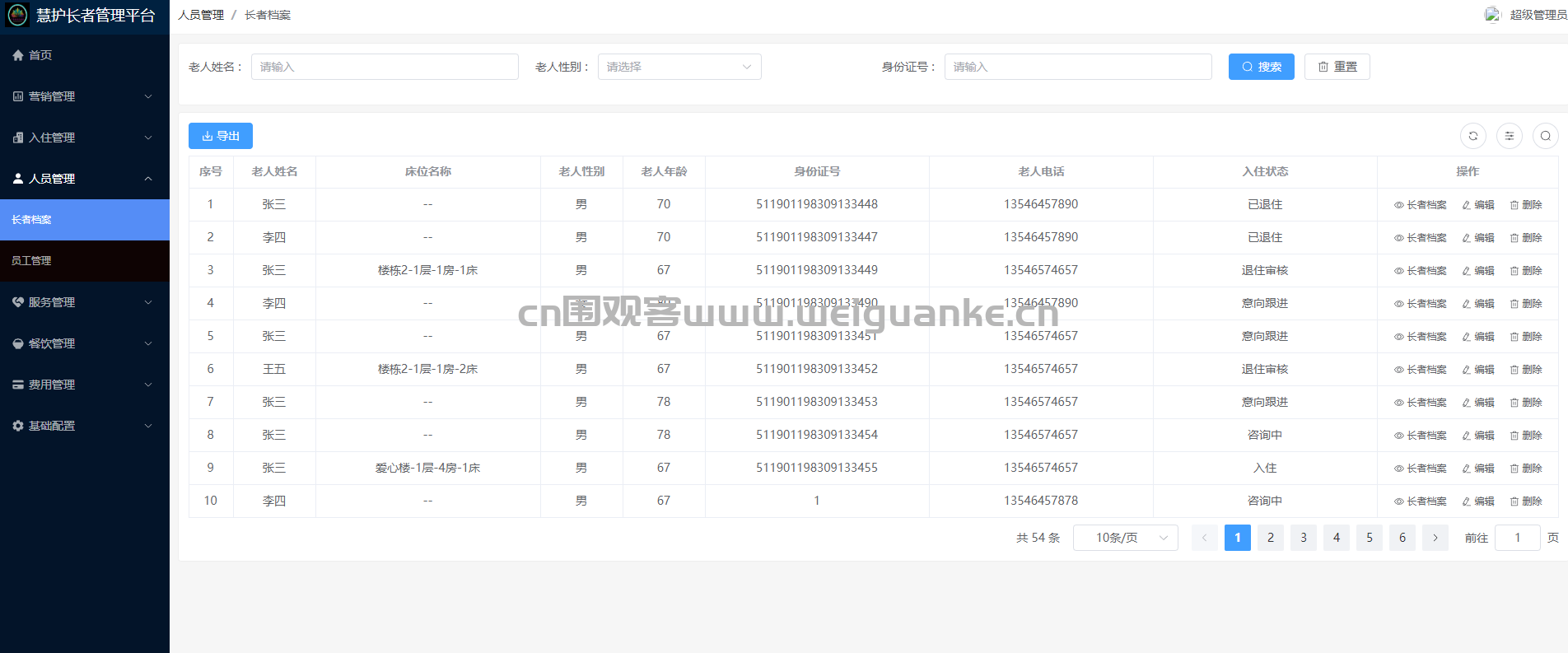Screen dimensions: 1568x653
Task: Delete the record in row 10
Action: 1526,501
